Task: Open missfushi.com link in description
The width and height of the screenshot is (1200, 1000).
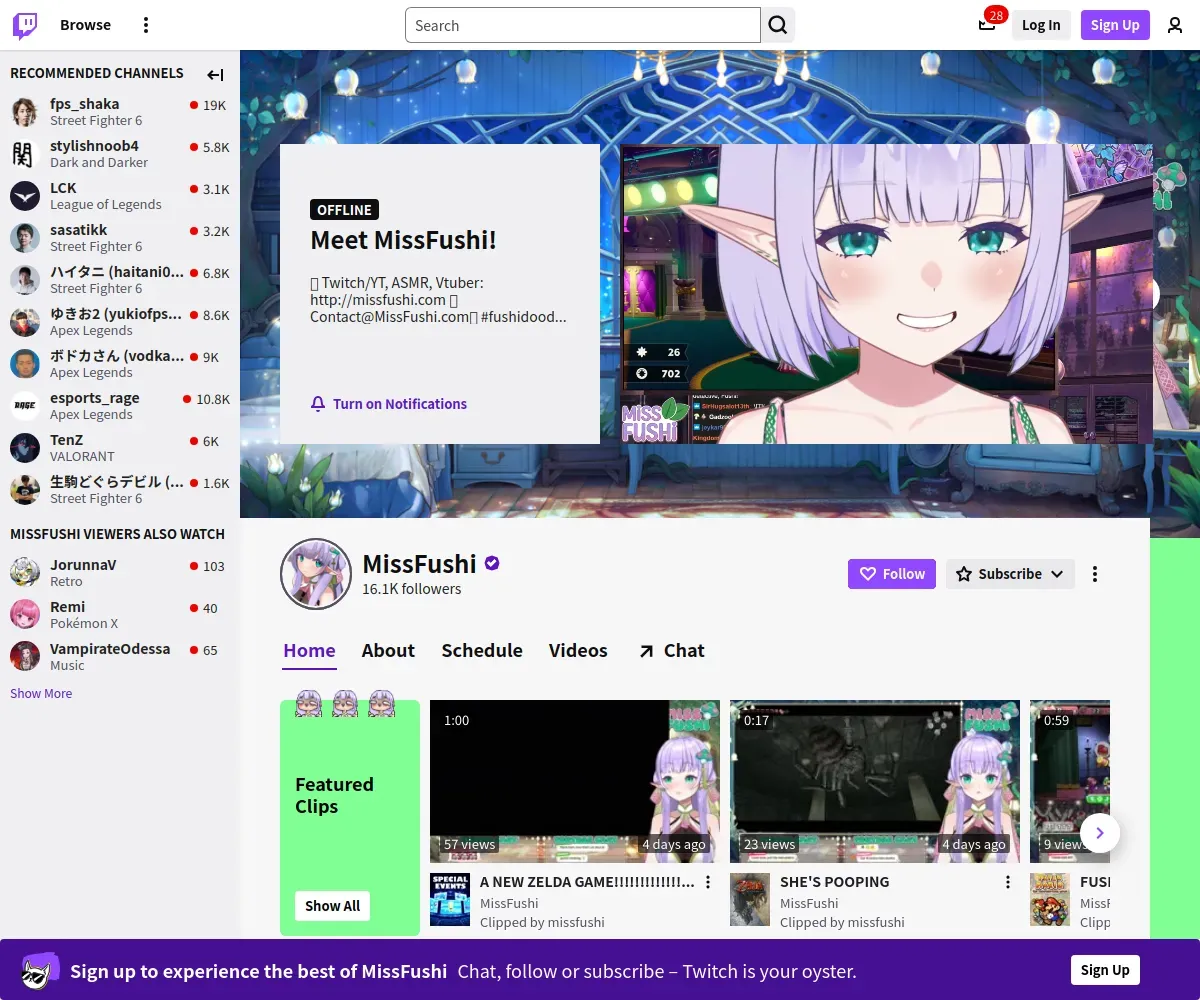Action: 378,300
